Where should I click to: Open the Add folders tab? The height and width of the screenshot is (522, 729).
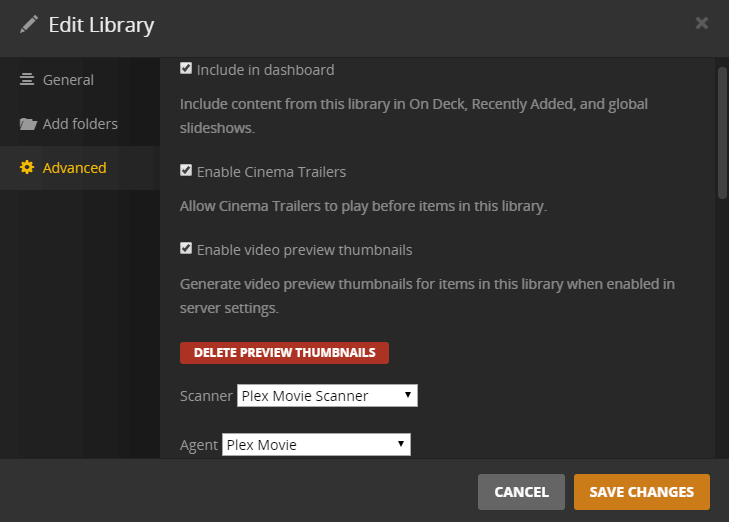pyautogui.click(x=80, y=124)
